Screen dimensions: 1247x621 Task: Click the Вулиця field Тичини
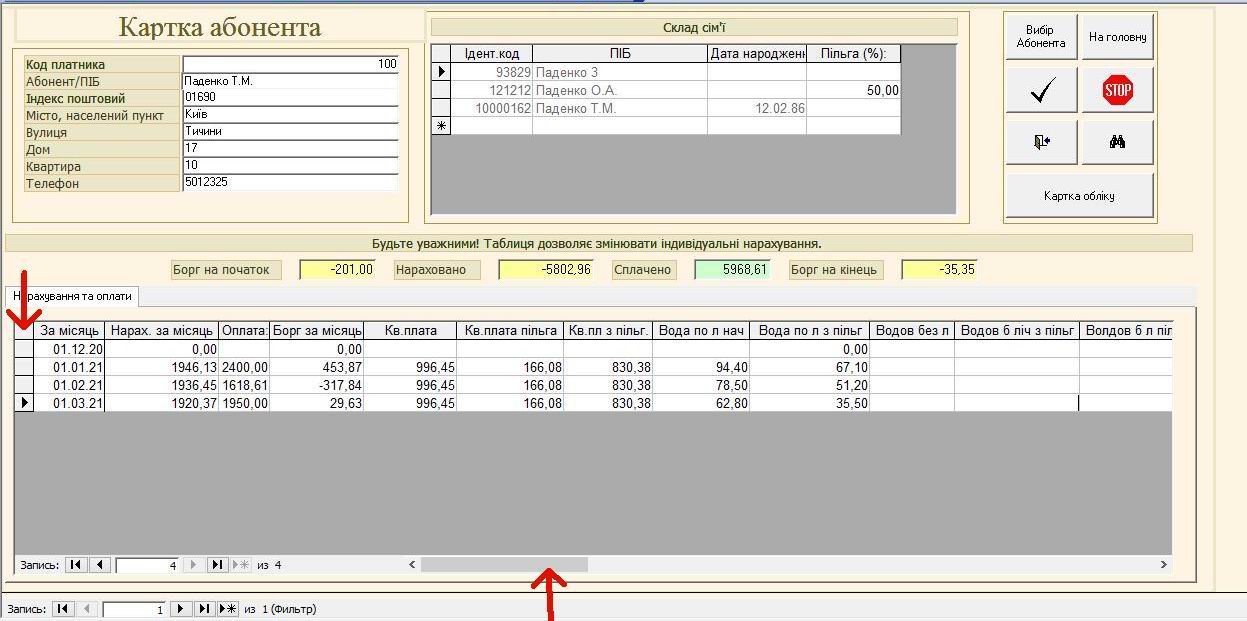(x=290, y=132)
